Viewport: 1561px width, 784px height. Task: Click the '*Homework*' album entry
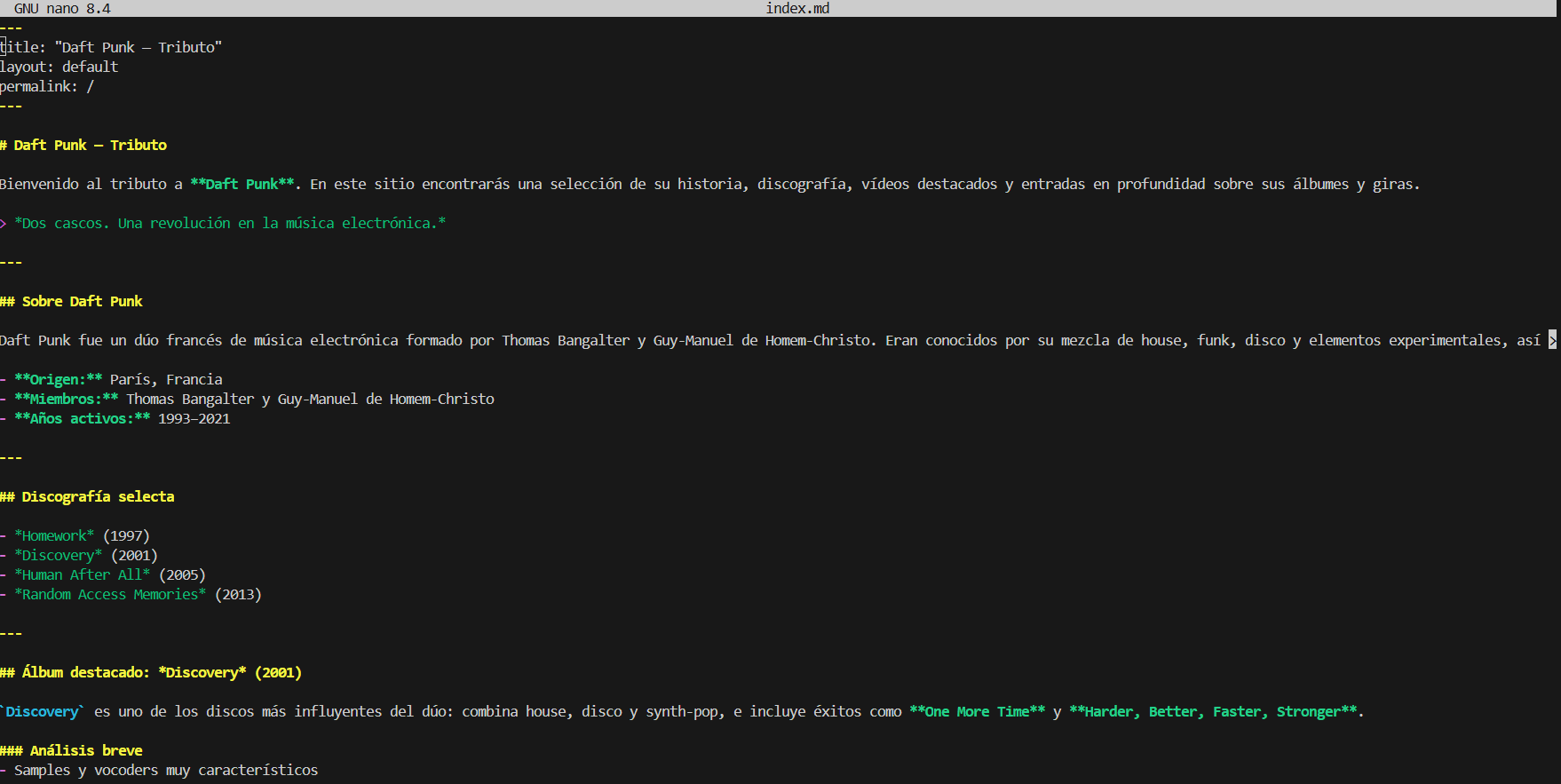pos(54,535)
